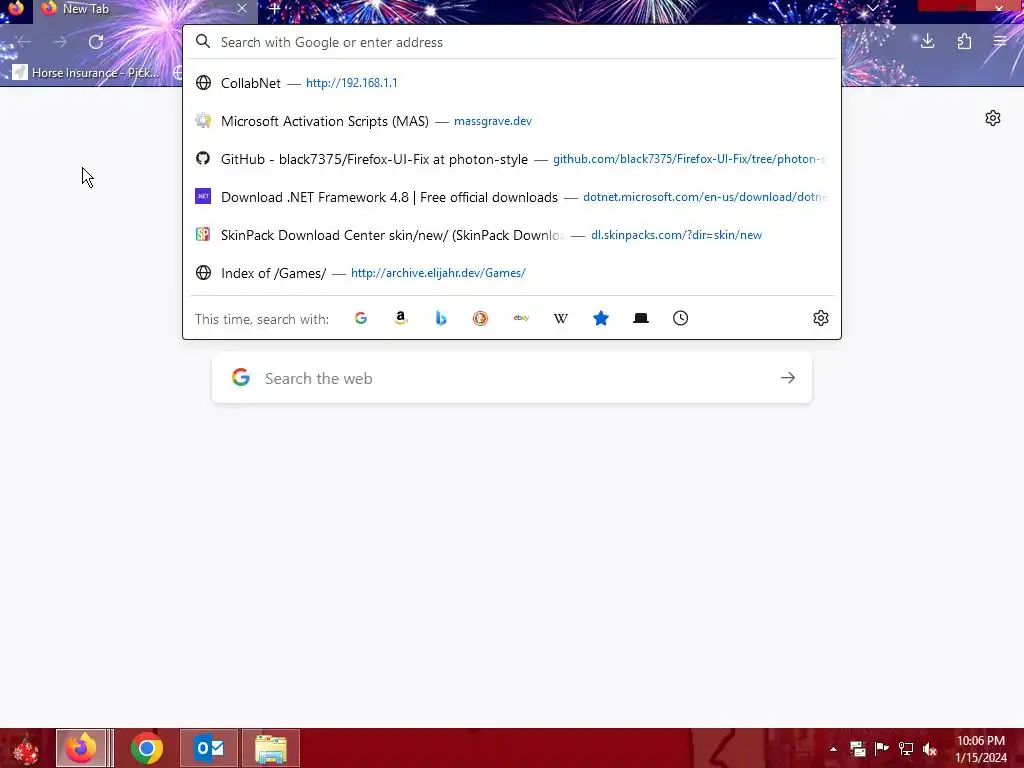Search with Amazon one-off search icon

point(401,318)
